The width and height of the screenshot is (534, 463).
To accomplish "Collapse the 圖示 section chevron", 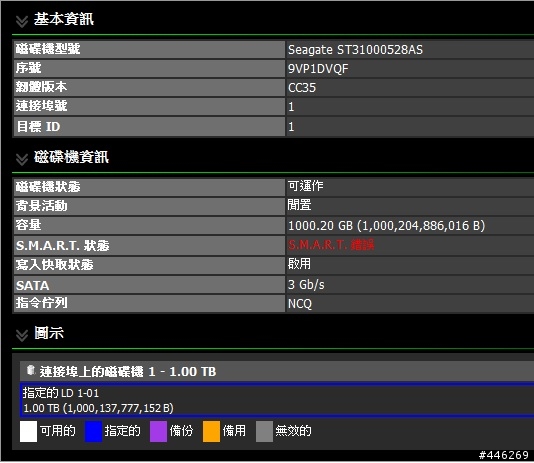I will click(x=22, y=335).
